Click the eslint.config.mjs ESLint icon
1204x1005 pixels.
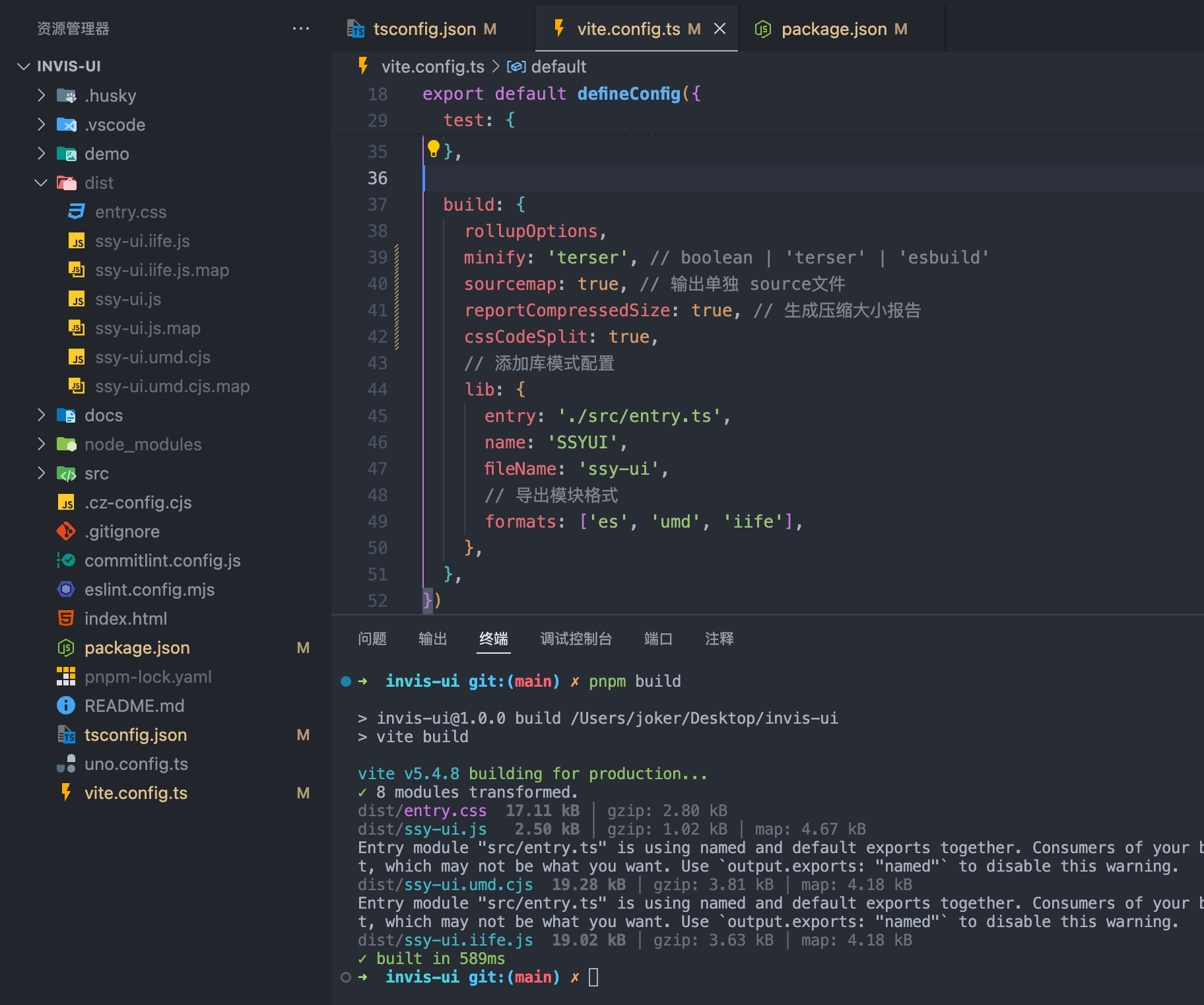click(x=66, y=590)
